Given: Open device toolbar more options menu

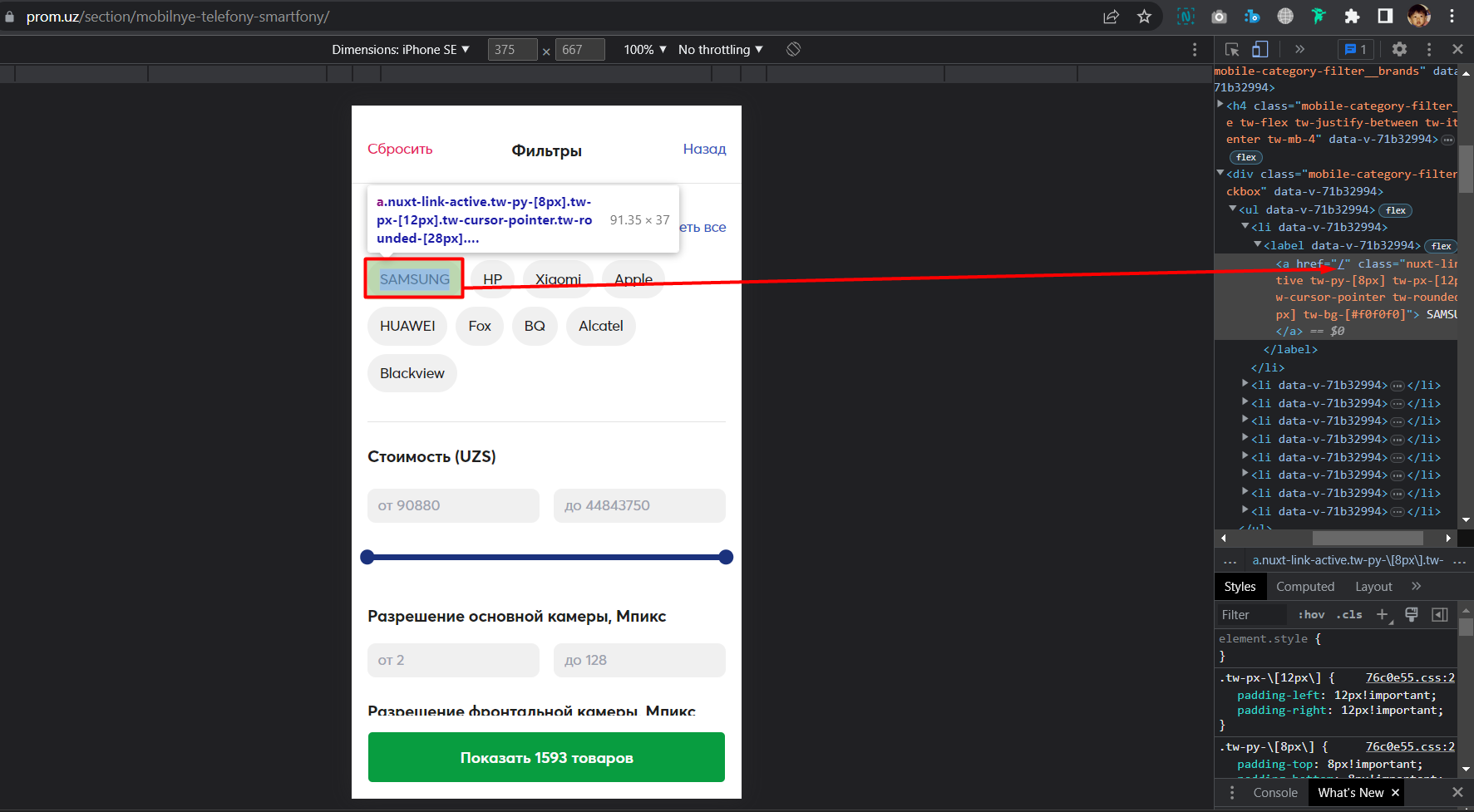Looking at the screenshot, I should [x=1195, y=50].
